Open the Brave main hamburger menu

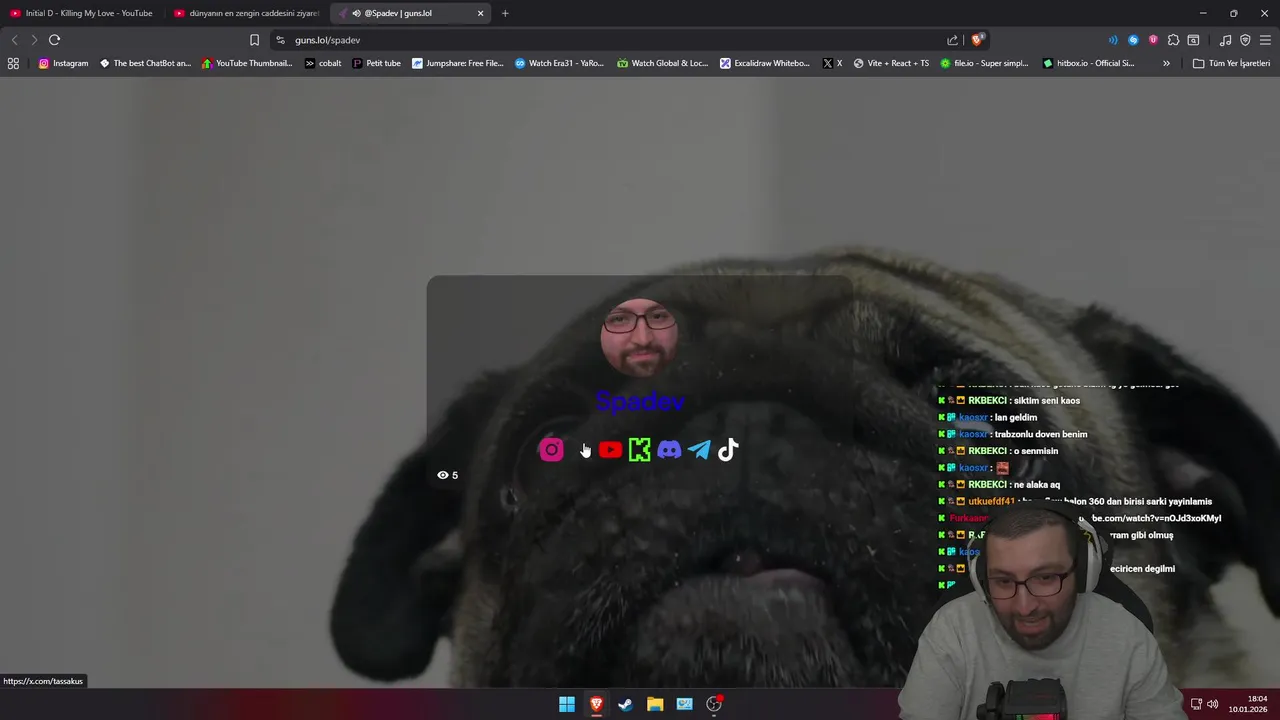pos(1265,40)
